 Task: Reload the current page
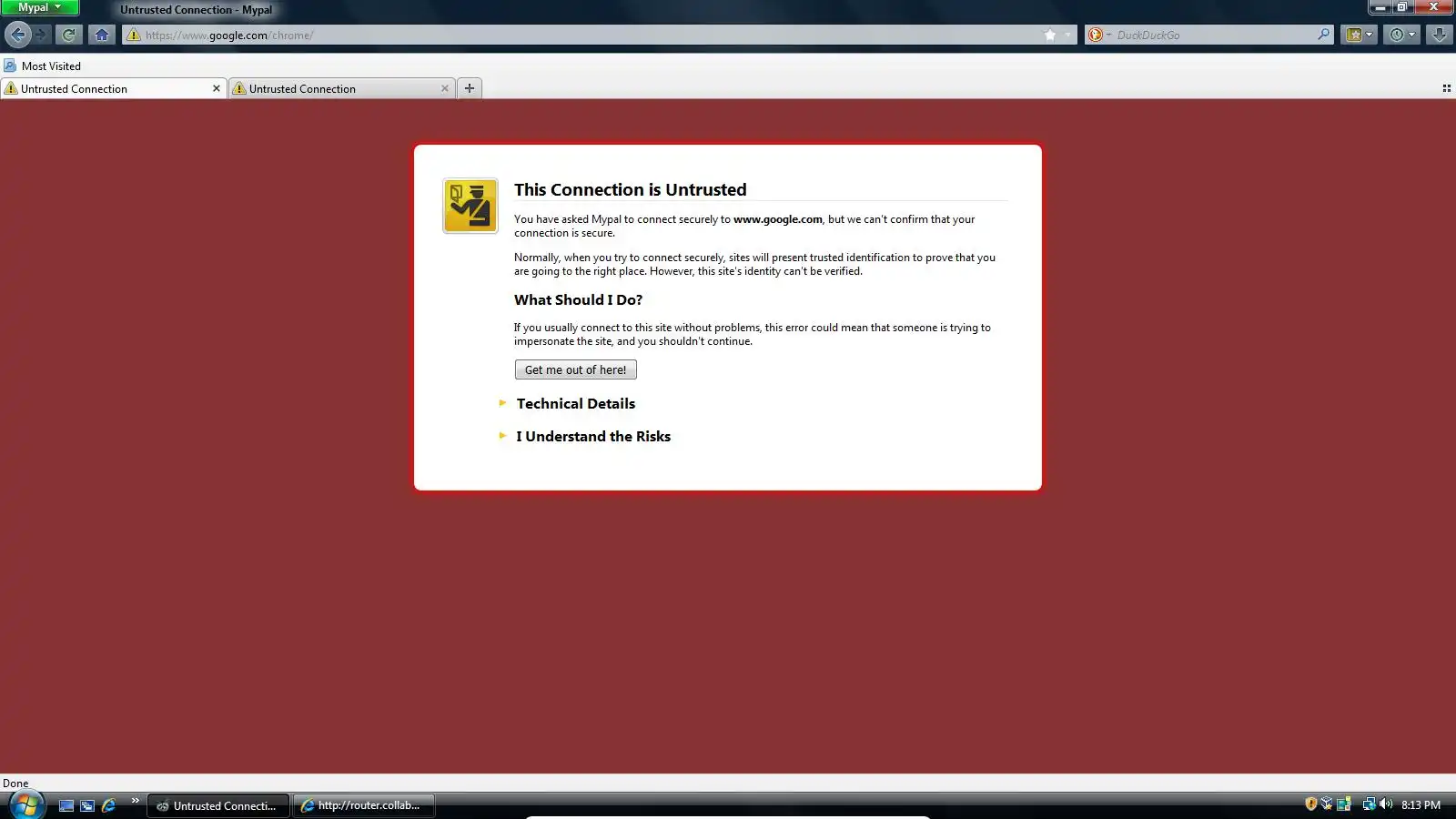[68, 35]
